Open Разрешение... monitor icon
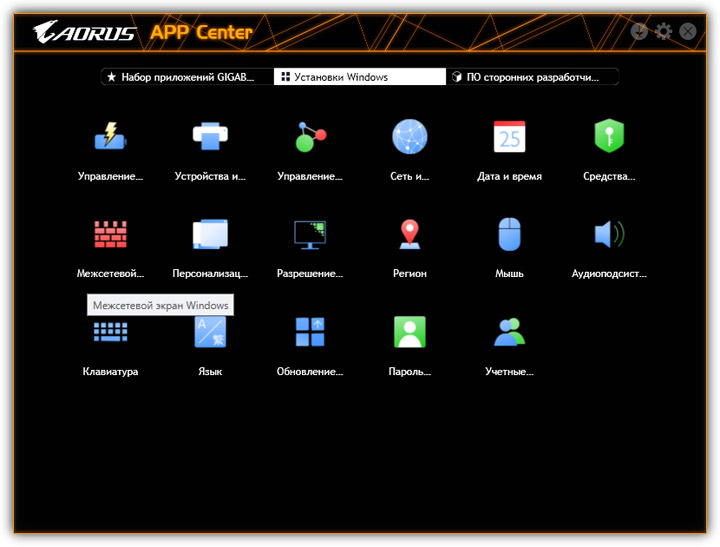Image resolution: width=720 pixels, height=547 pixels. pyautogui.click(x=310, y=234)
